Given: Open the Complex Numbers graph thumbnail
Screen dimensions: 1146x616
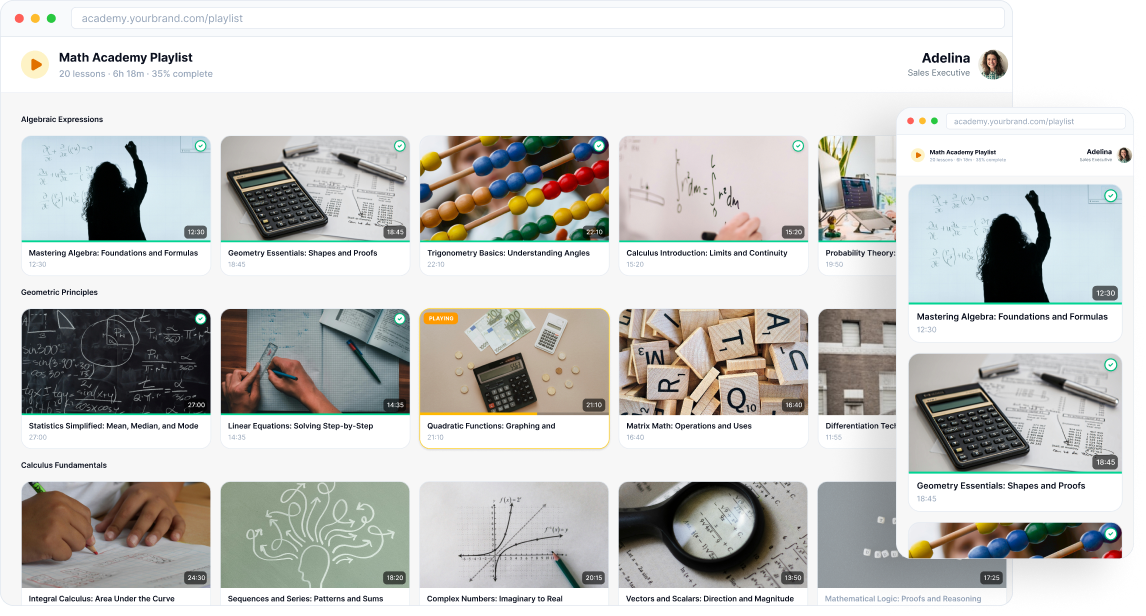Looking at the screenshot, I should tap(514, 534).
